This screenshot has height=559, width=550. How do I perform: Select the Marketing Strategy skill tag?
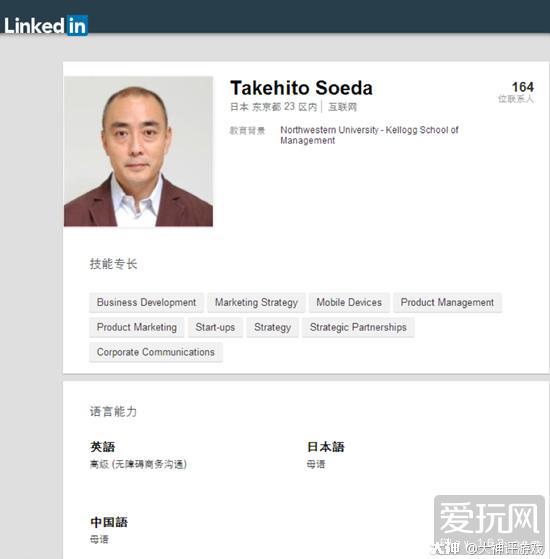click(256, 302)
